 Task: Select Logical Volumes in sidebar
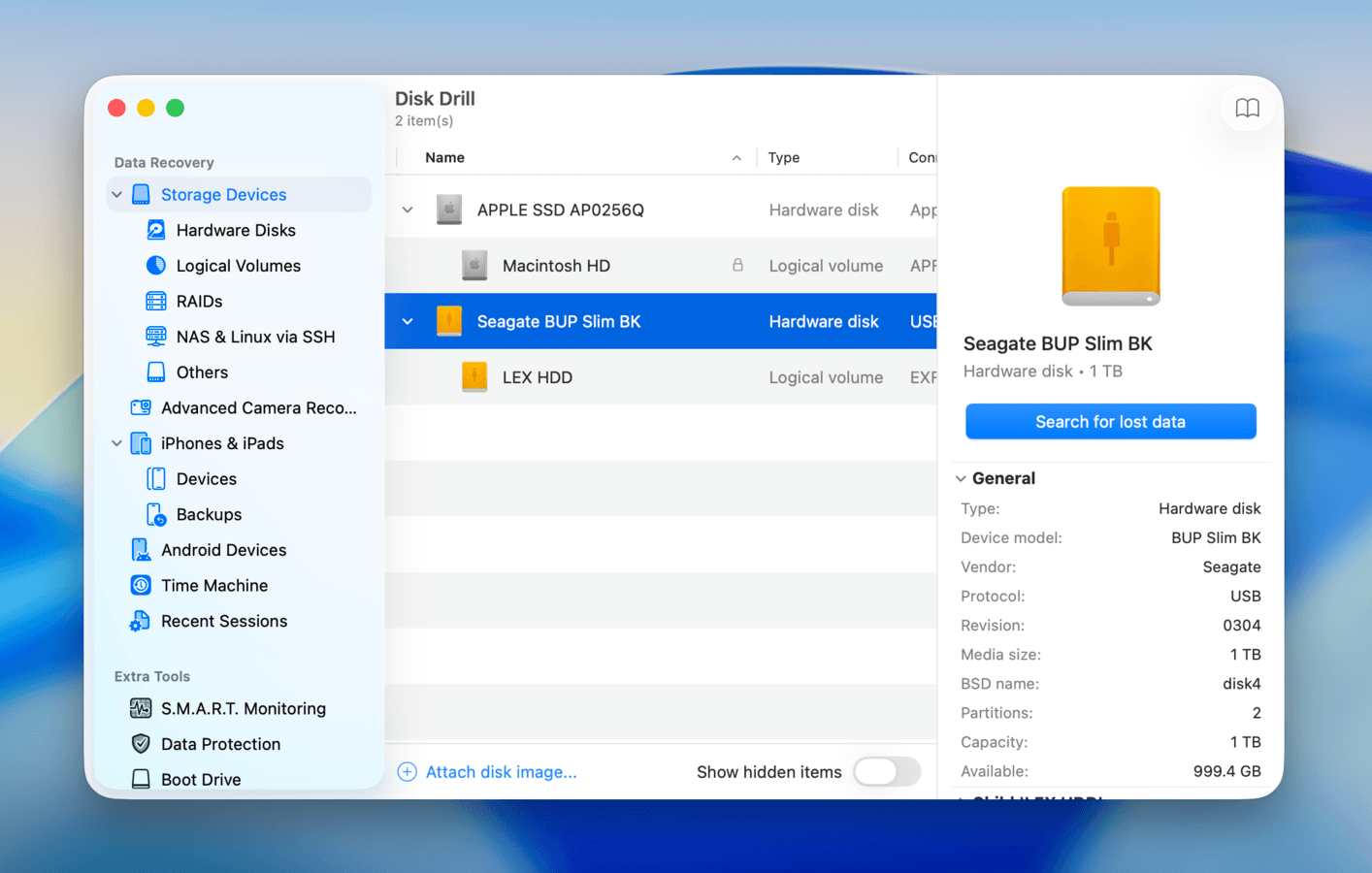238,266
